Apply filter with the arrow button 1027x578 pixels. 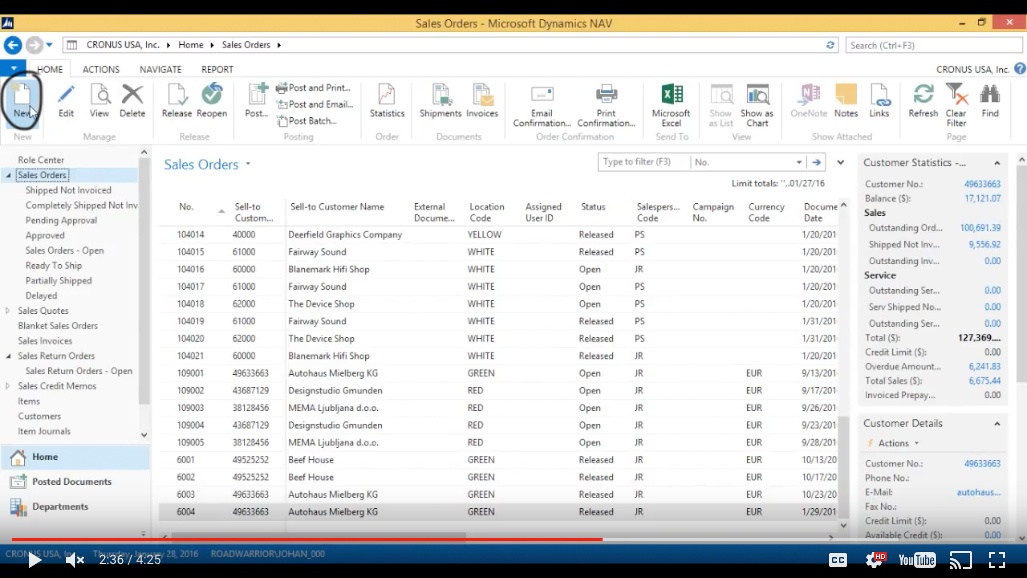click(x=816, y=162)
